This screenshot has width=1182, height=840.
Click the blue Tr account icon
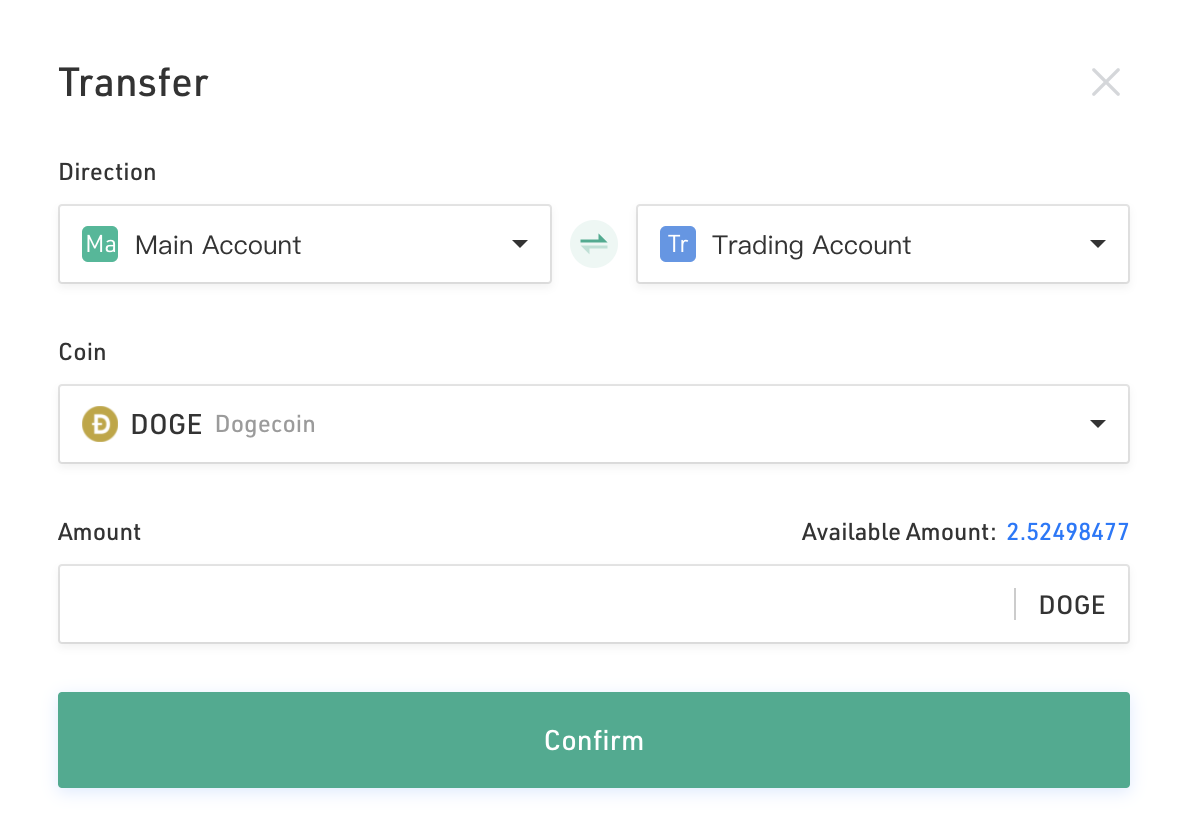click(x=678, y=244)
